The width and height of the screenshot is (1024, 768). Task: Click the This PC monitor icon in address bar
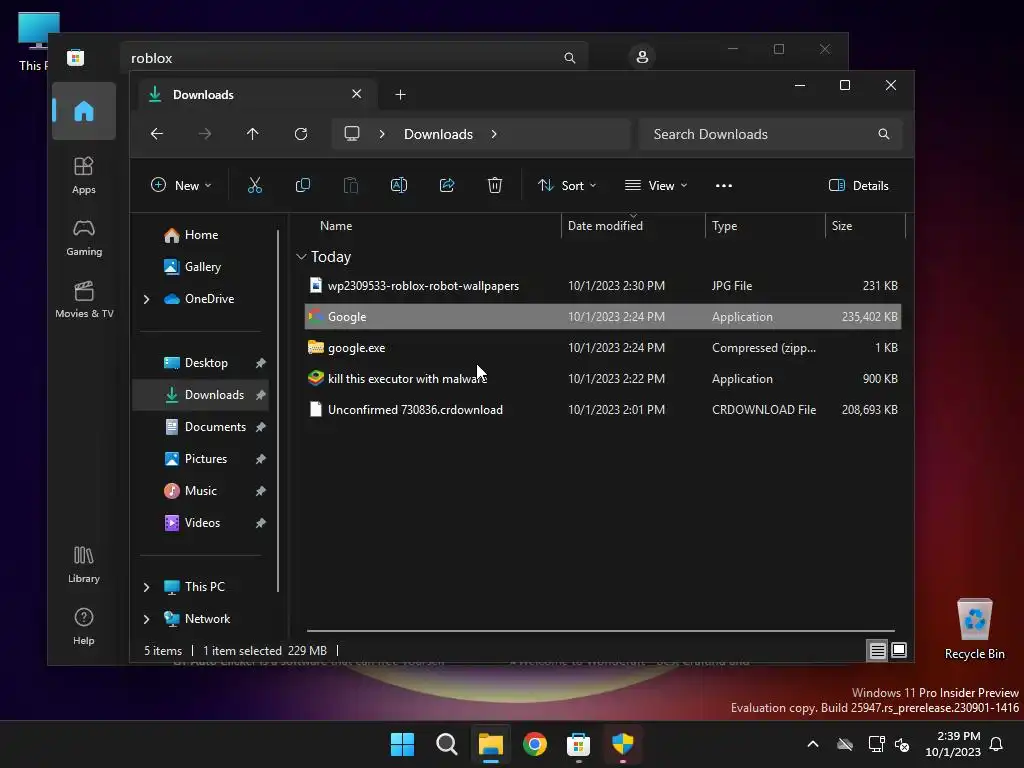[352, 134]
